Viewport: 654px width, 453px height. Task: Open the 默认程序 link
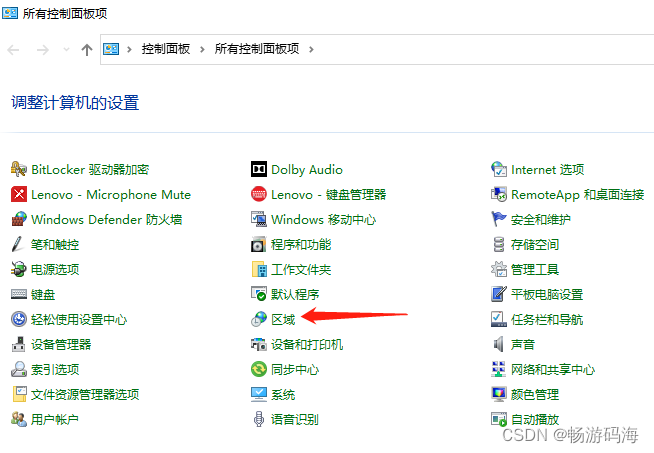coord(295,294)
